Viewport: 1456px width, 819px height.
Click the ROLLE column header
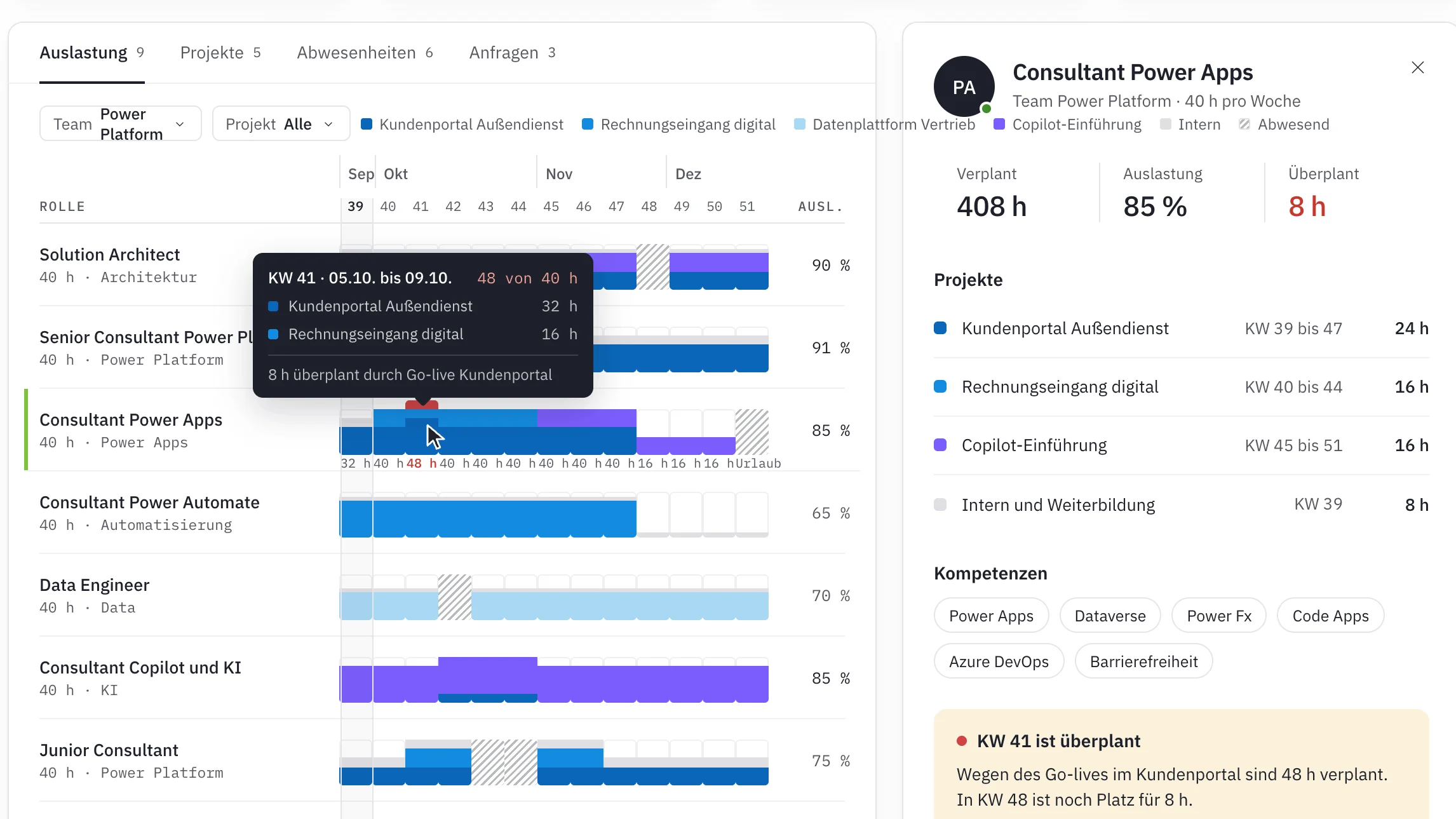62,206
